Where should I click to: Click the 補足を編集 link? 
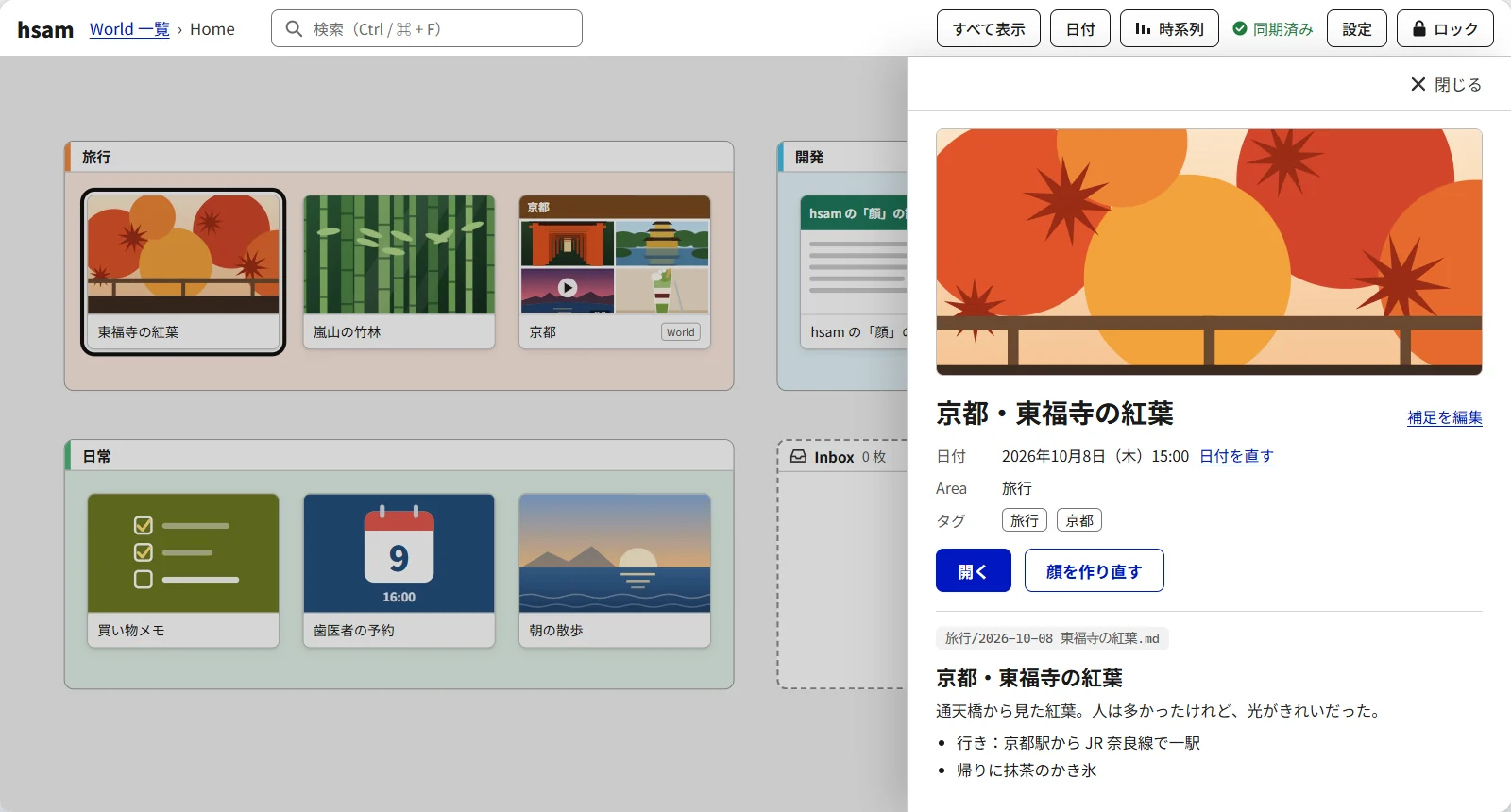1445,417
